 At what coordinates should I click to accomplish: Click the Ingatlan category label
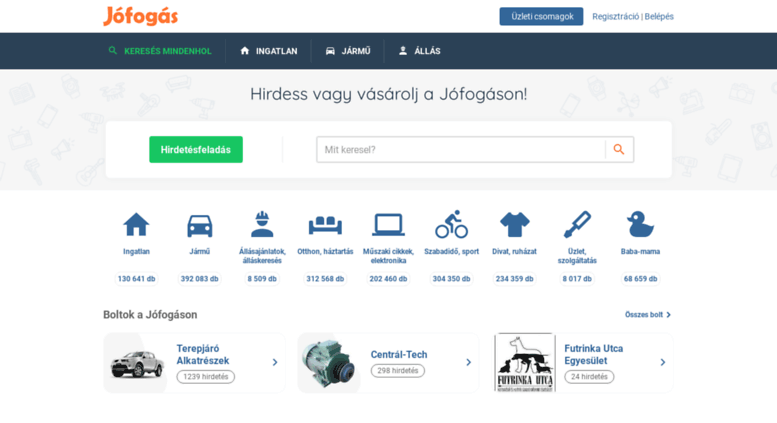(136, 252)
